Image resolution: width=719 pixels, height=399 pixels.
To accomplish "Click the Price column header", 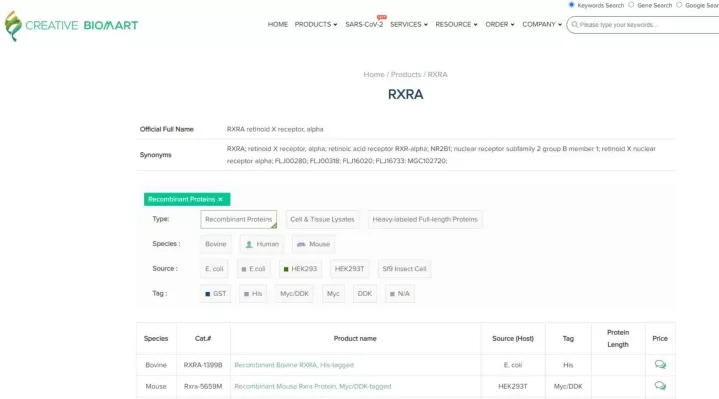I will click(x=660, y=339).
